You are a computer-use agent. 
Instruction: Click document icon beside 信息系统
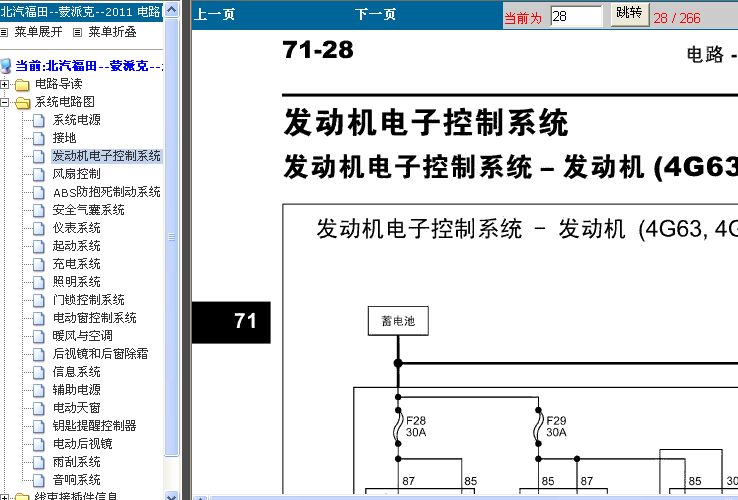click(x=39, y=373)
